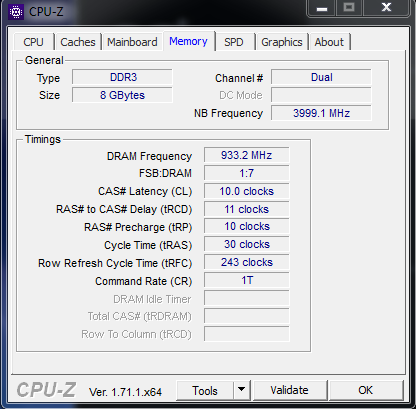Screen dimensions: 416x409
Task: Show the About tab
Action: (x=329, y=42)
